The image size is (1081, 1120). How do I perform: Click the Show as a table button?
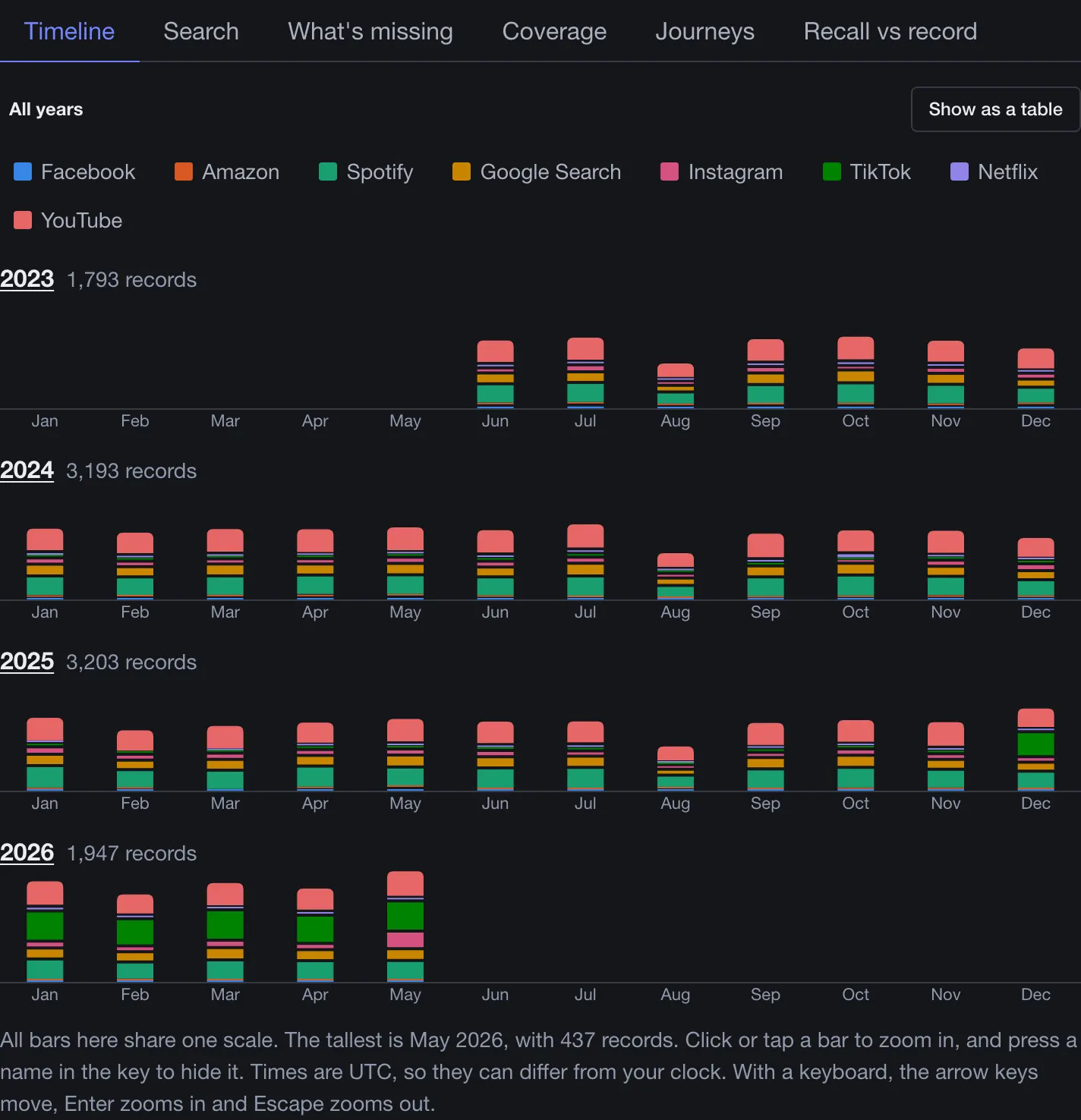pos(995,109)
